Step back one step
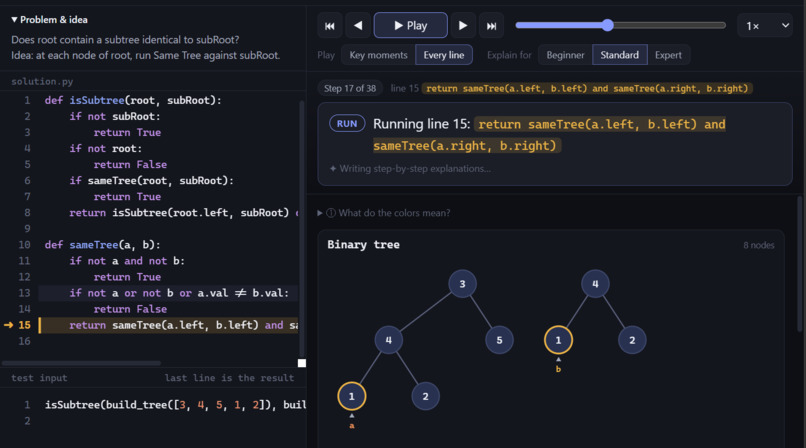806x448 pixels. (358, 26)
